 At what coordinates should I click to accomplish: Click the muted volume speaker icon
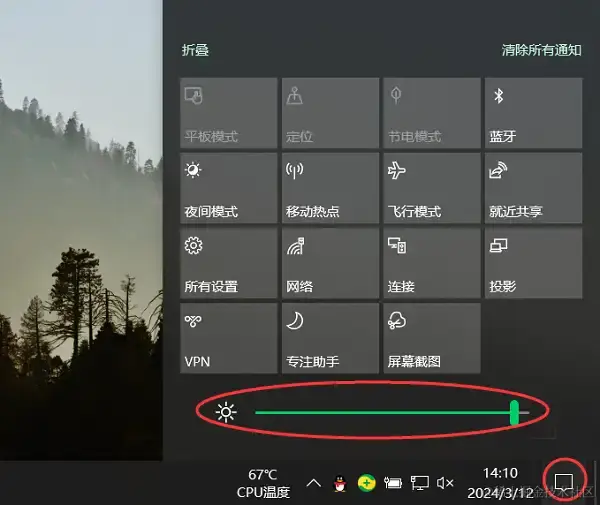(x=445, y=483)
